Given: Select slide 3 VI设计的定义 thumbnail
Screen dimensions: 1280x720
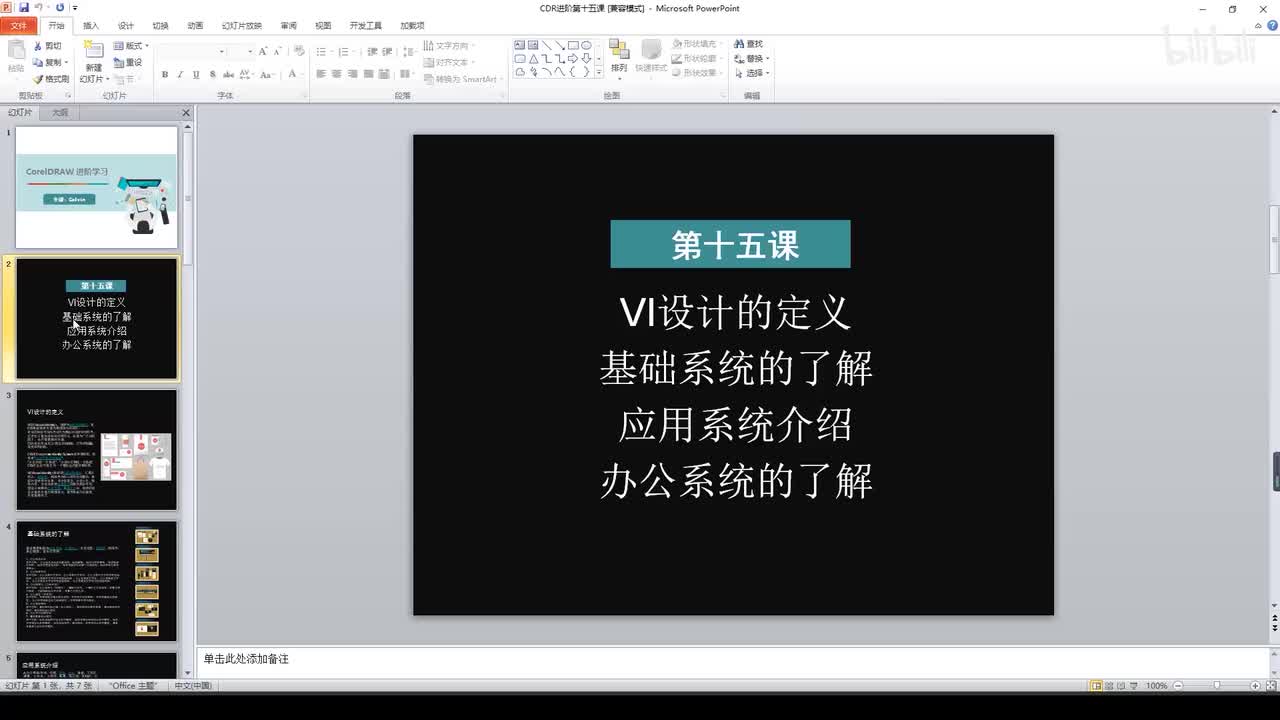Looking at the screenshot, I should click(97, 450).
